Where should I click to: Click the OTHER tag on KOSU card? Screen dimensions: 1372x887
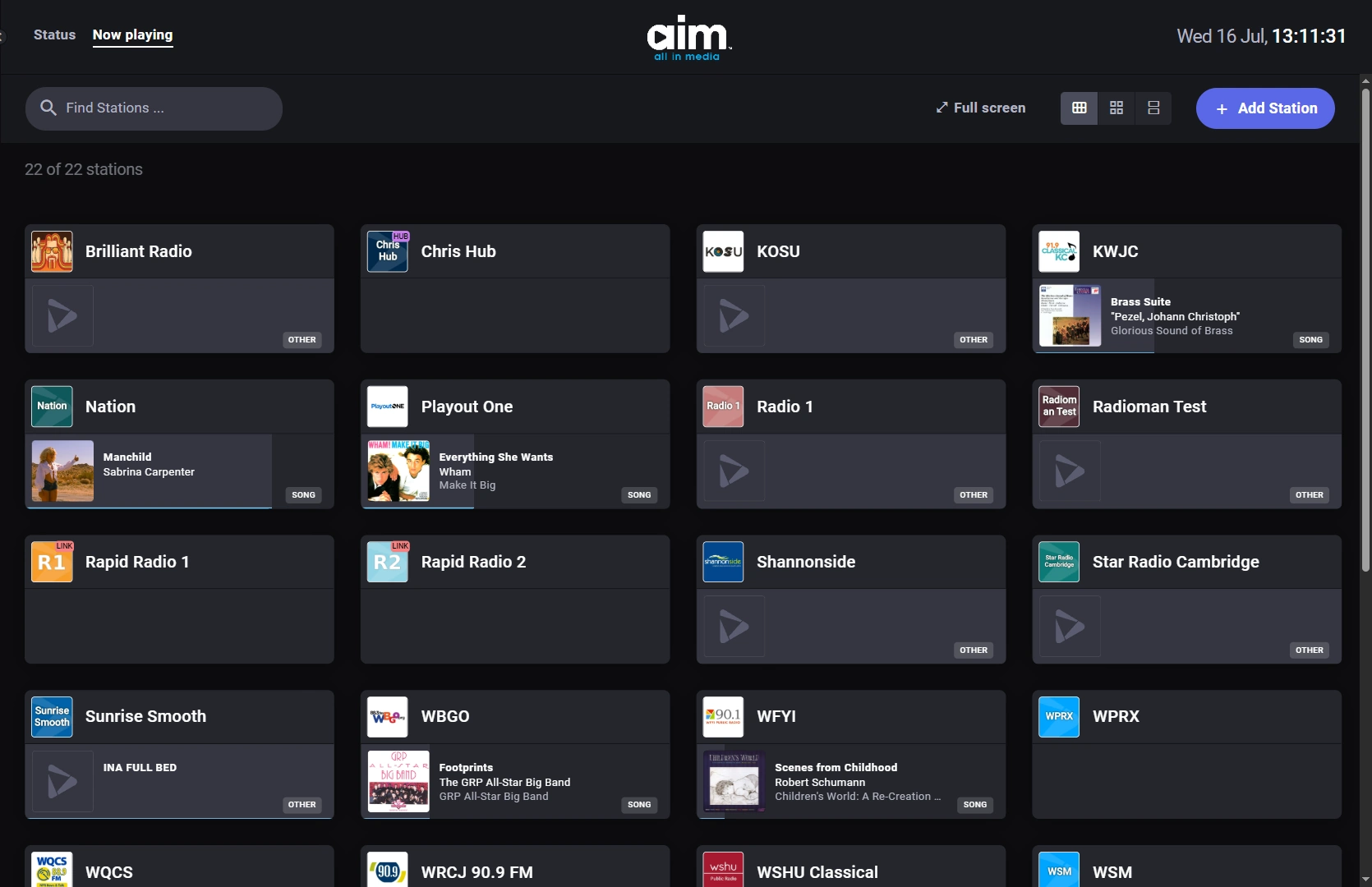click(x=974, y=339)
